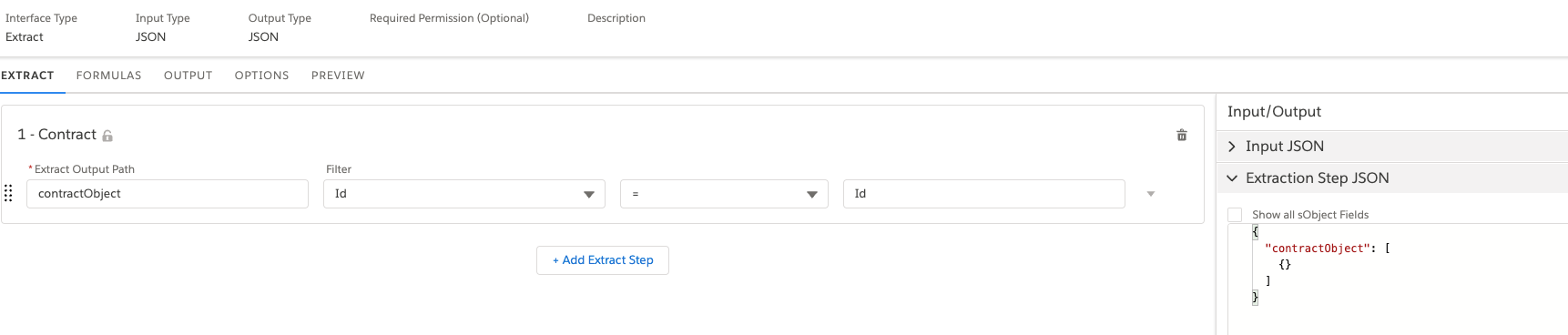Switch to the Formulas tab
Screen dimensions: 1568x335
pos(109,76)
